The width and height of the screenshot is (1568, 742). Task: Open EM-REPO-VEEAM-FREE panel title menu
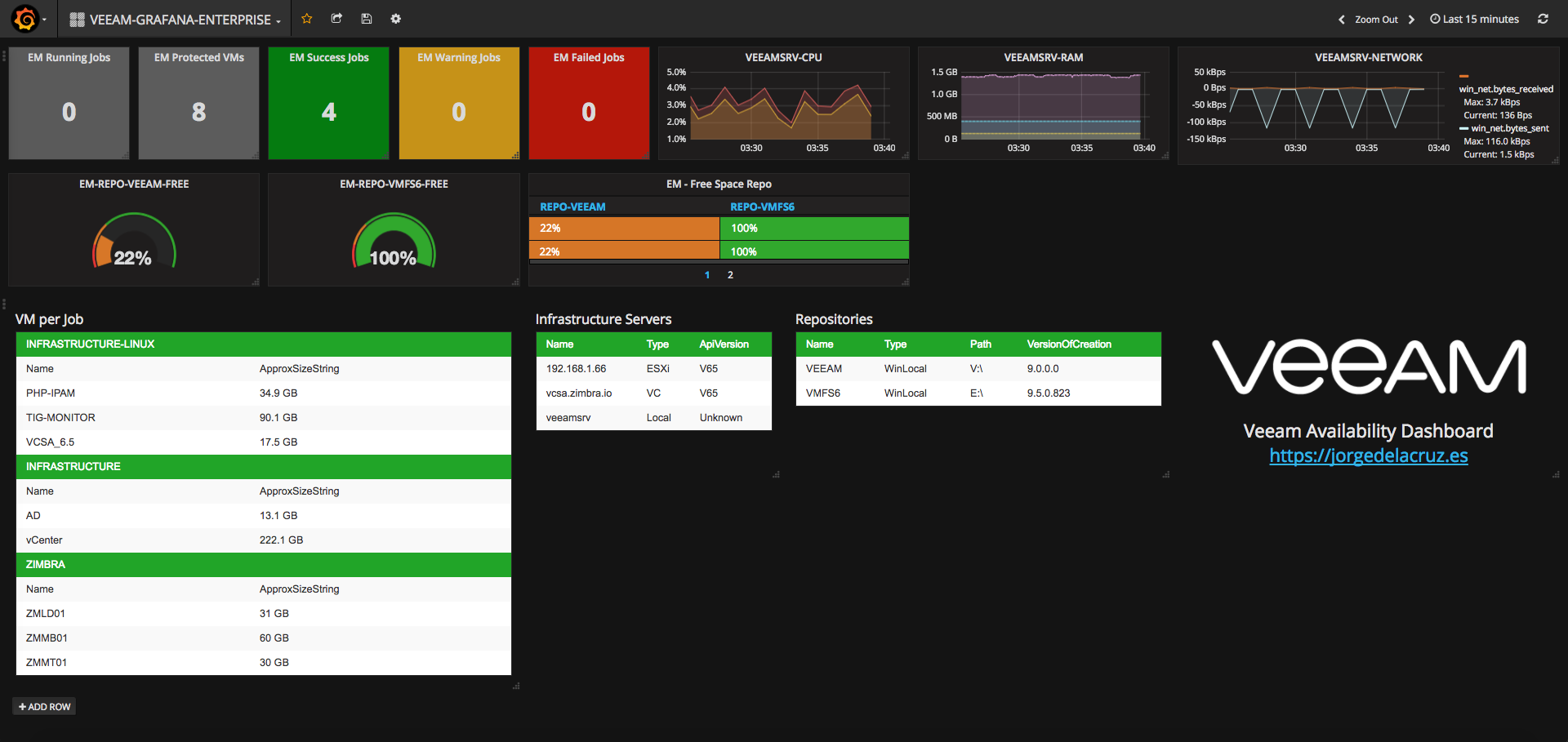coord(134,184)
